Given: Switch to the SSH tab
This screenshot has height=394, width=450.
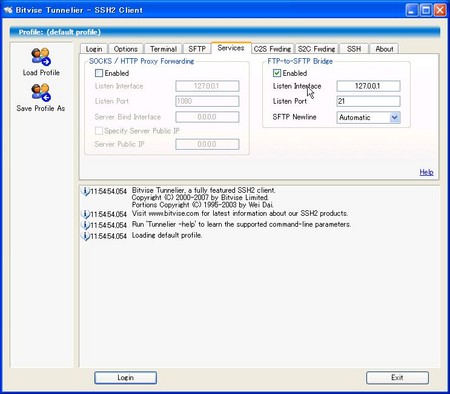Looking at the screenshot, I should 354,49.
